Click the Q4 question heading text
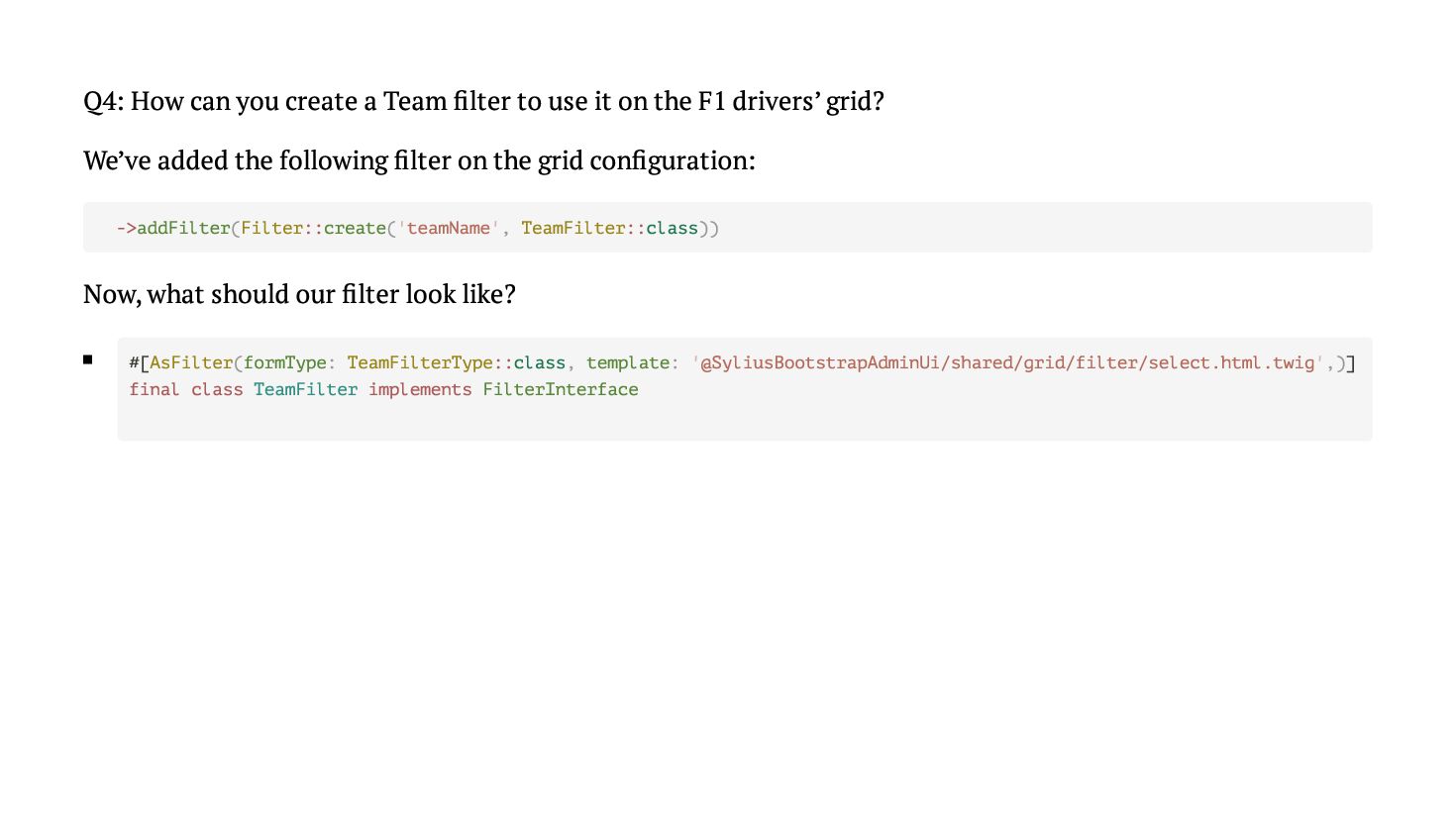The image size is (1456, 820). (x=483, y=101)
